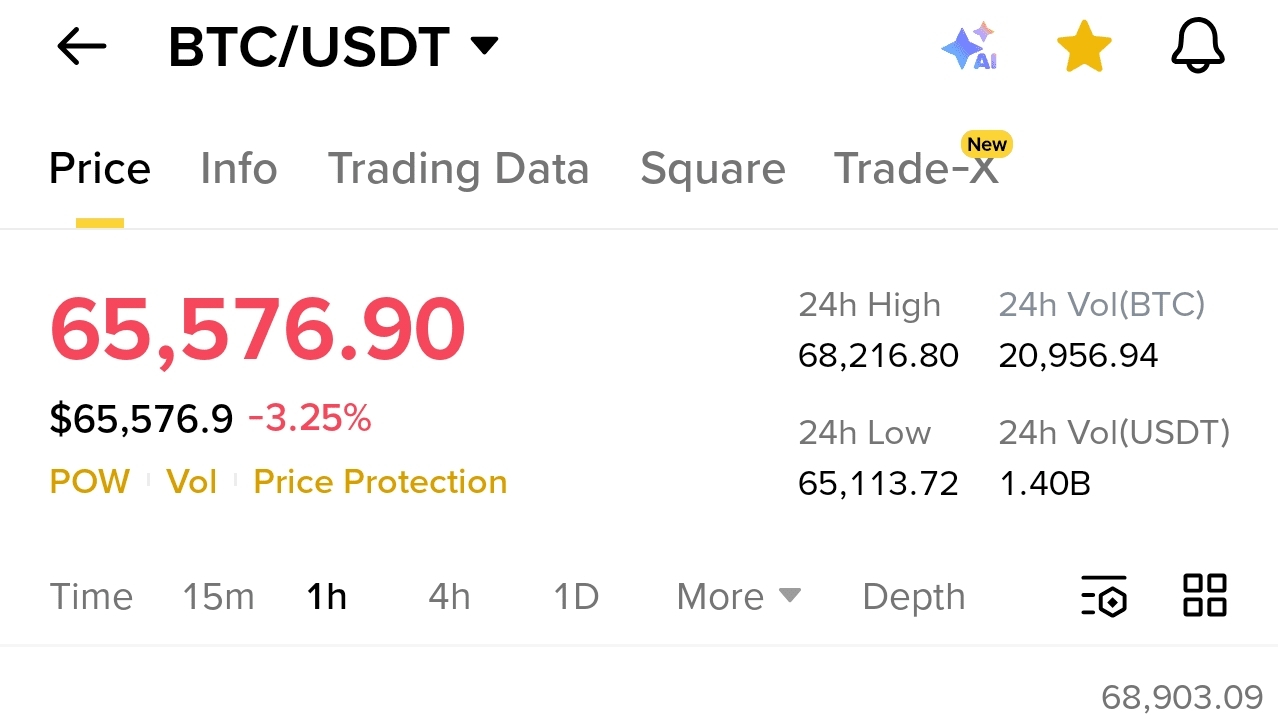Switch to the Info tab
Viewport: 1278px width, 719px height.
[x=238, y=168]
